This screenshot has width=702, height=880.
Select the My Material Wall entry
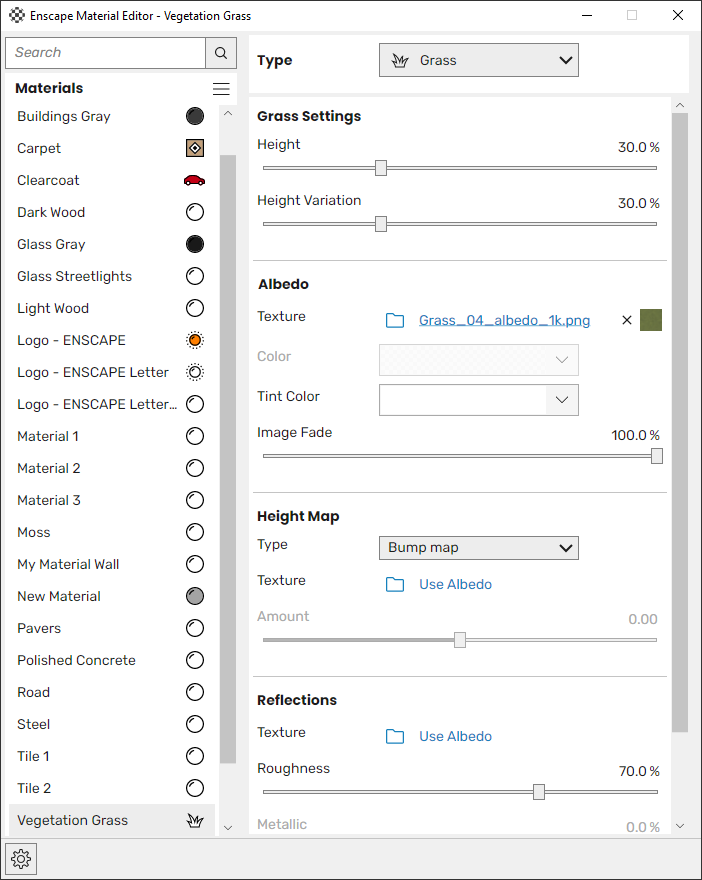pyautogui.click(x=112, y=564)
